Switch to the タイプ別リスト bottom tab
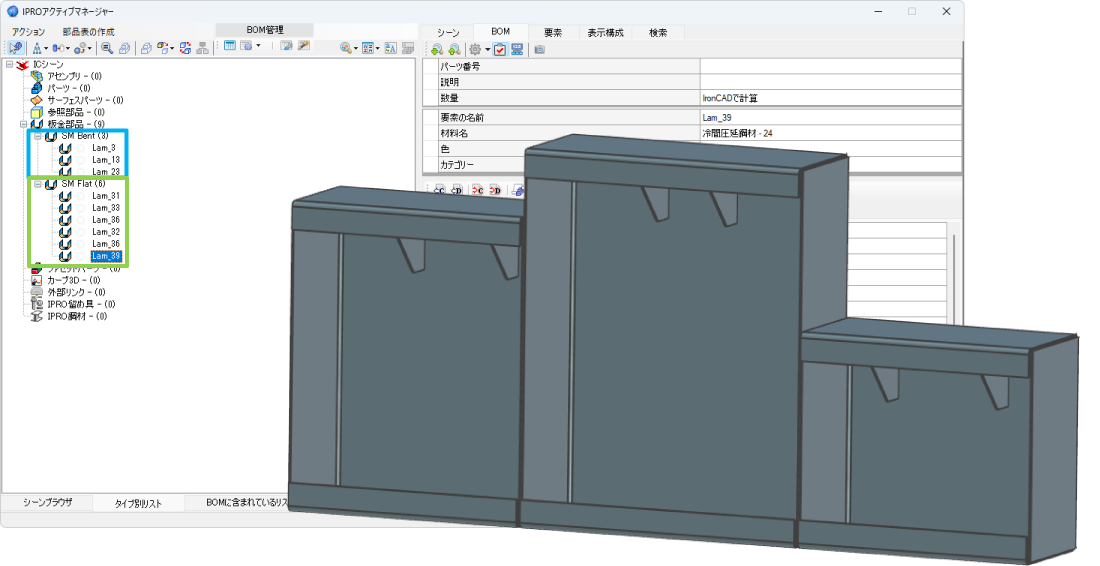This screenshot has width=1100, height=566. pos(138,504)
